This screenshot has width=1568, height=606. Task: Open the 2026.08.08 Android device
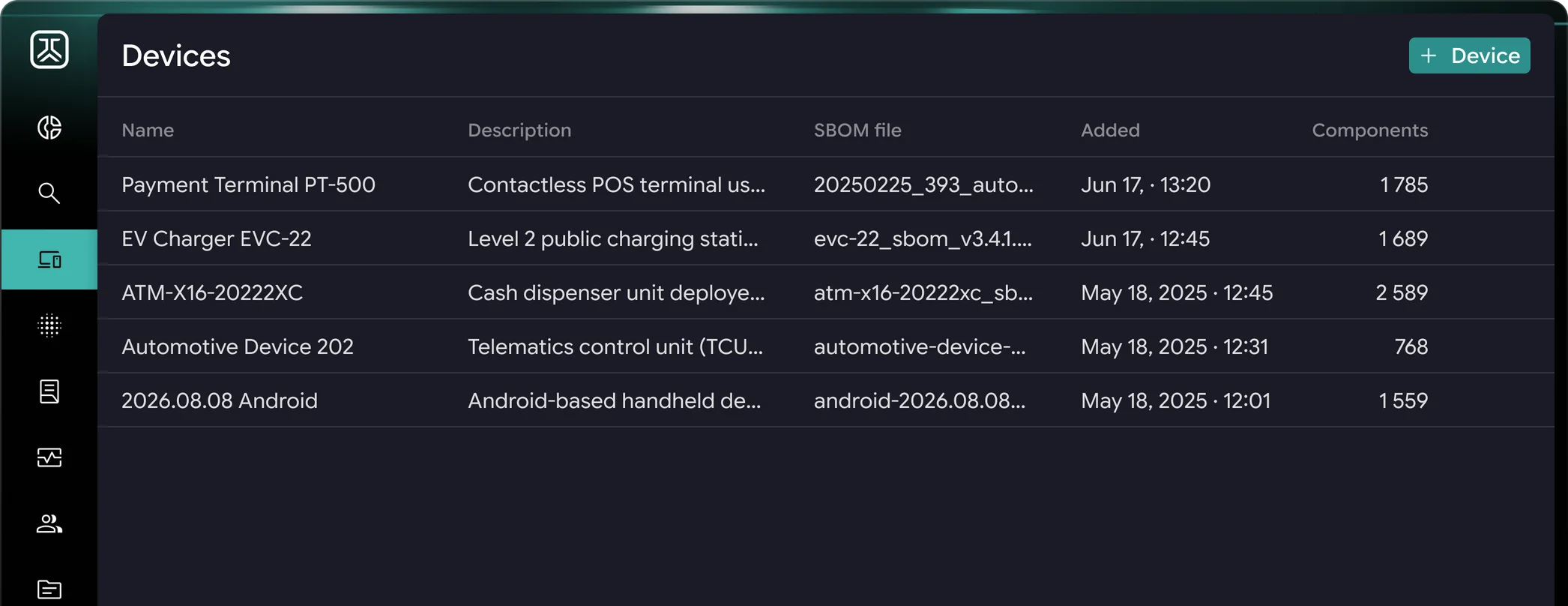click(220, 400)
